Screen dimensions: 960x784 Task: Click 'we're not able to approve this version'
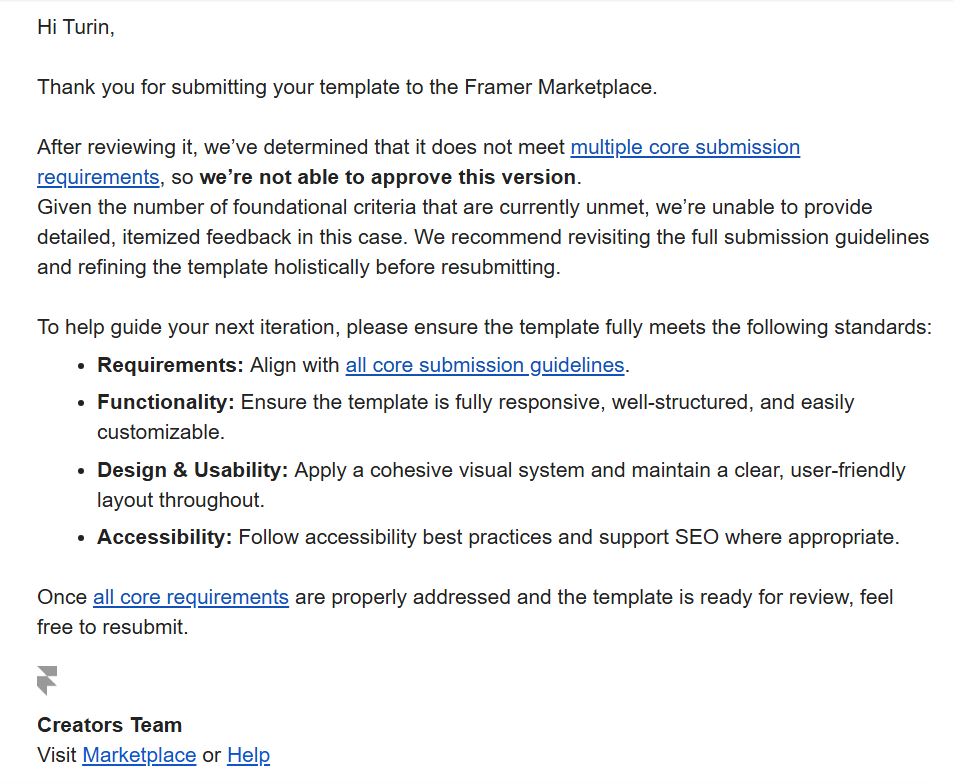point(388,177)
